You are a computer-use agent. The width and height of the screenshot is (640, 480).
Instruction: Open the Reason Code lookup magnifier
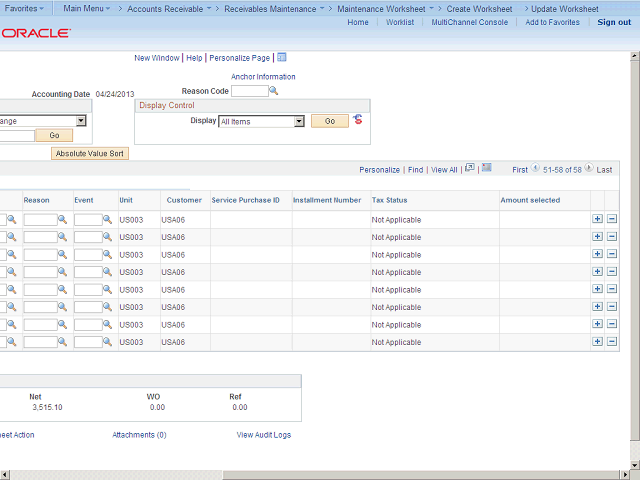click(274, 91)
